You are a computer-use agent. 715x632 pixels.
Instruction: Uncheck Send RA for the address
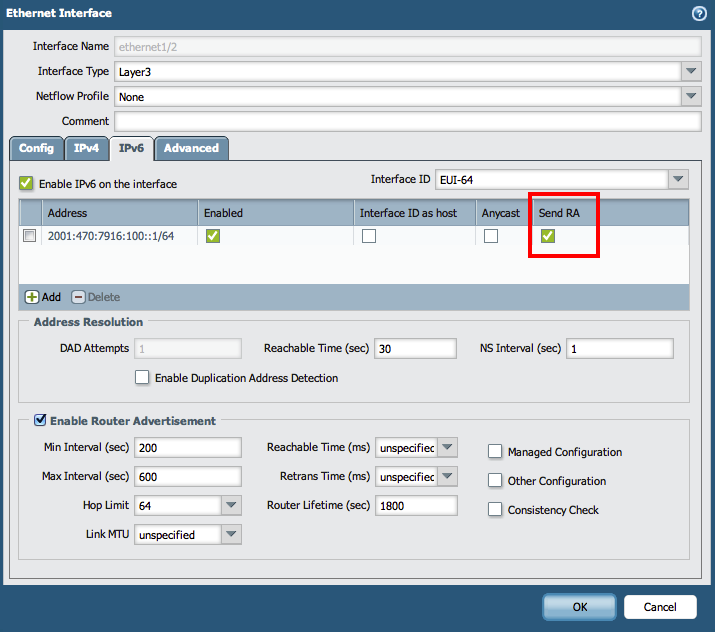tap(547, 236)
